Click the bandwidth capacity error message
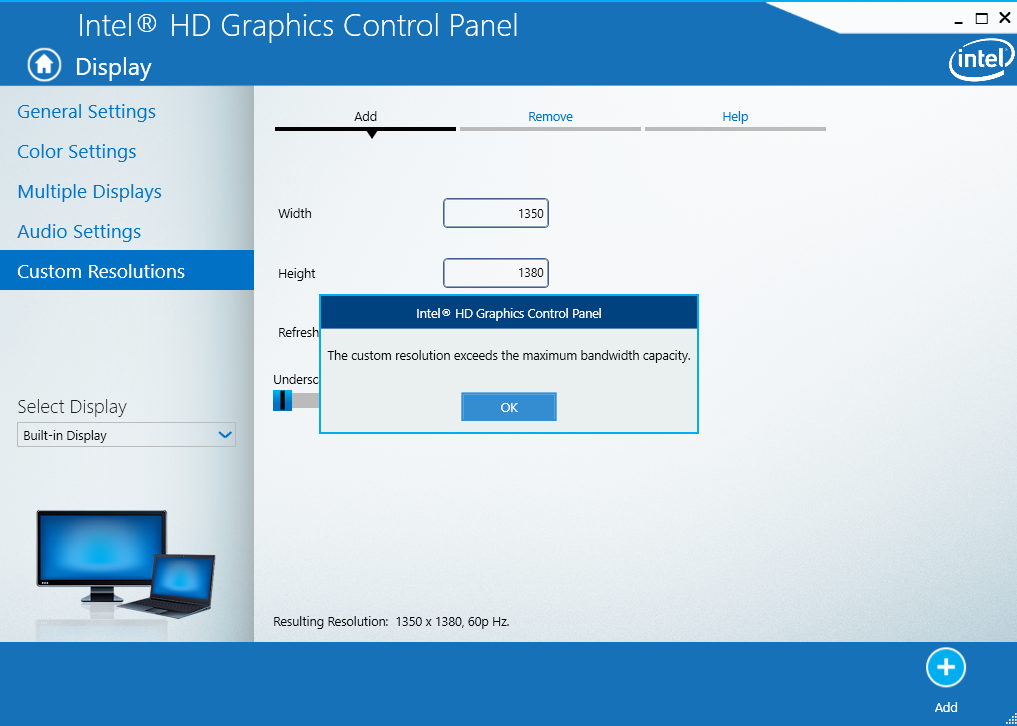 coord(508,356)
